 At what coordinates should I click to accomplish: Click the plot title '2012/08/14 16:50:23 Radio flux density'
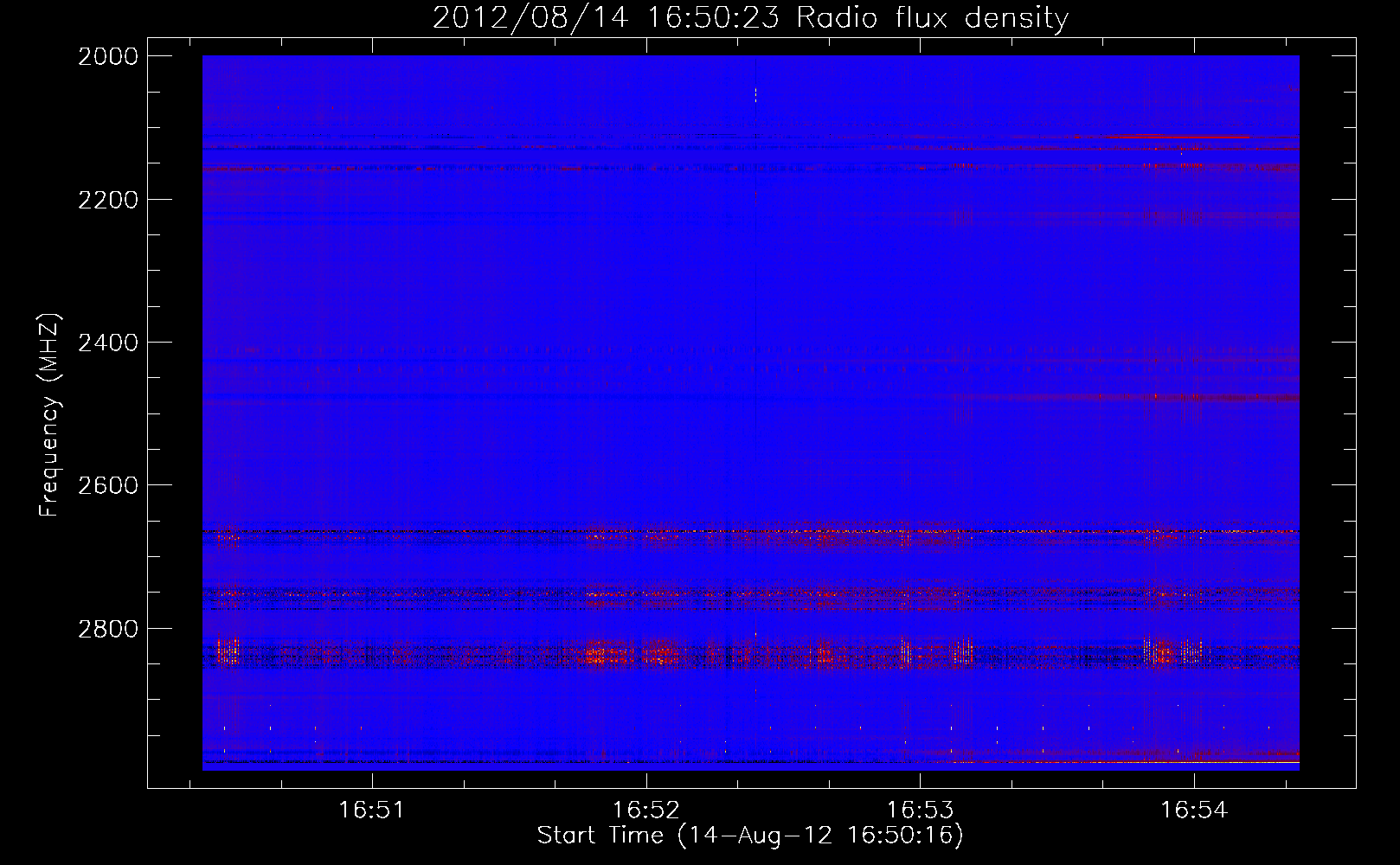tap(750, 17)
